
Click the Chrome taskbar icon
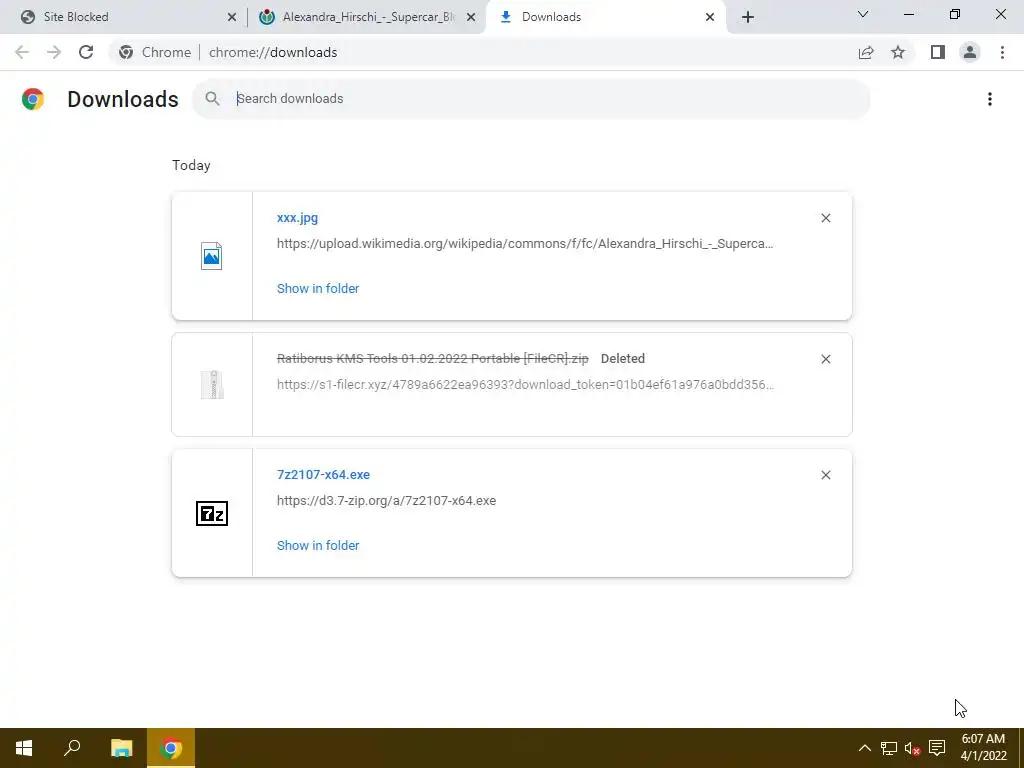coord(170,748)
